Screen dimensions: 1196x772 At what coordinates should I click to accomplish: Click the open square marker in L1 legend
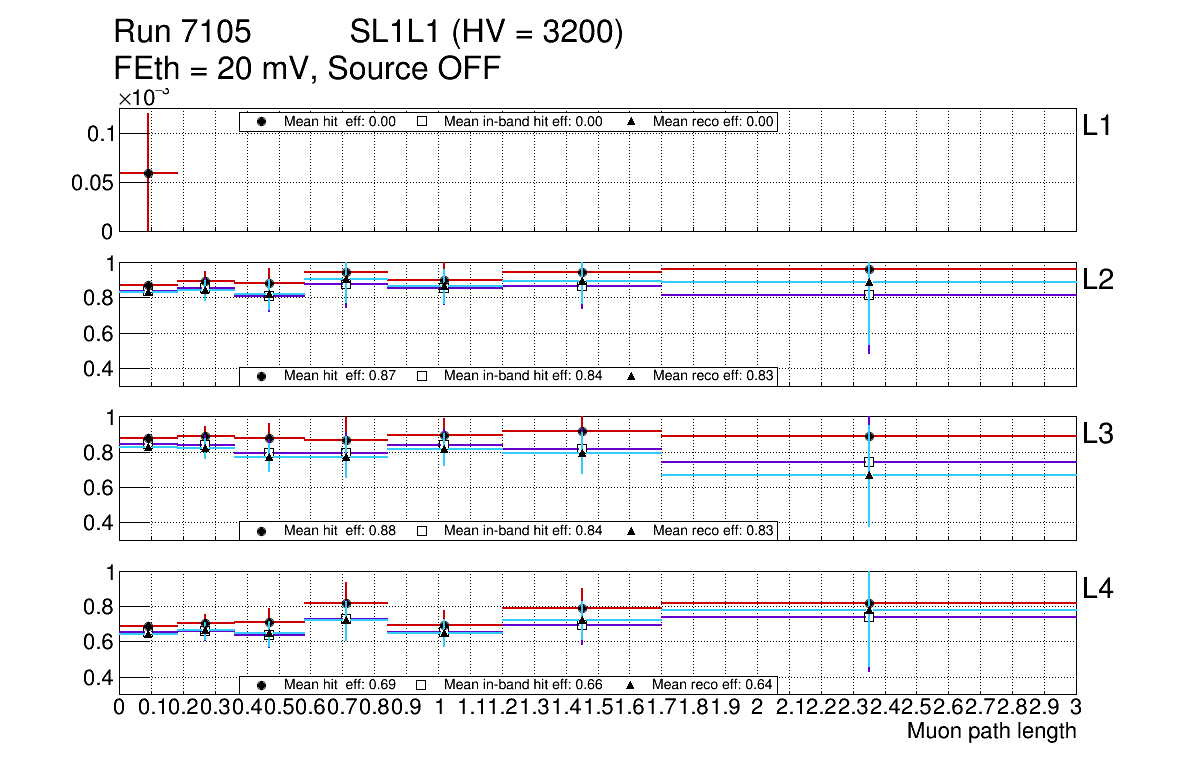coord(422,121)
